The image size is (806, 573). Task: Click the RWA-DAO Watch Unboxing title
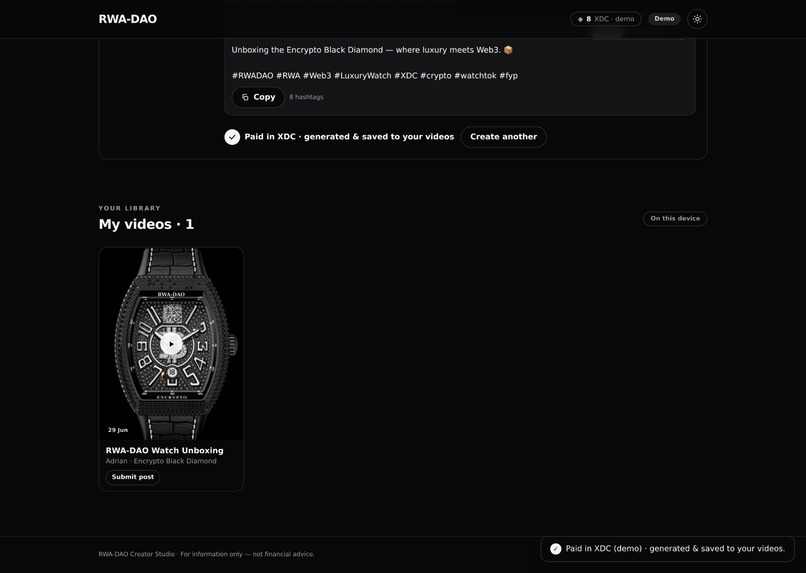point(164,450)
